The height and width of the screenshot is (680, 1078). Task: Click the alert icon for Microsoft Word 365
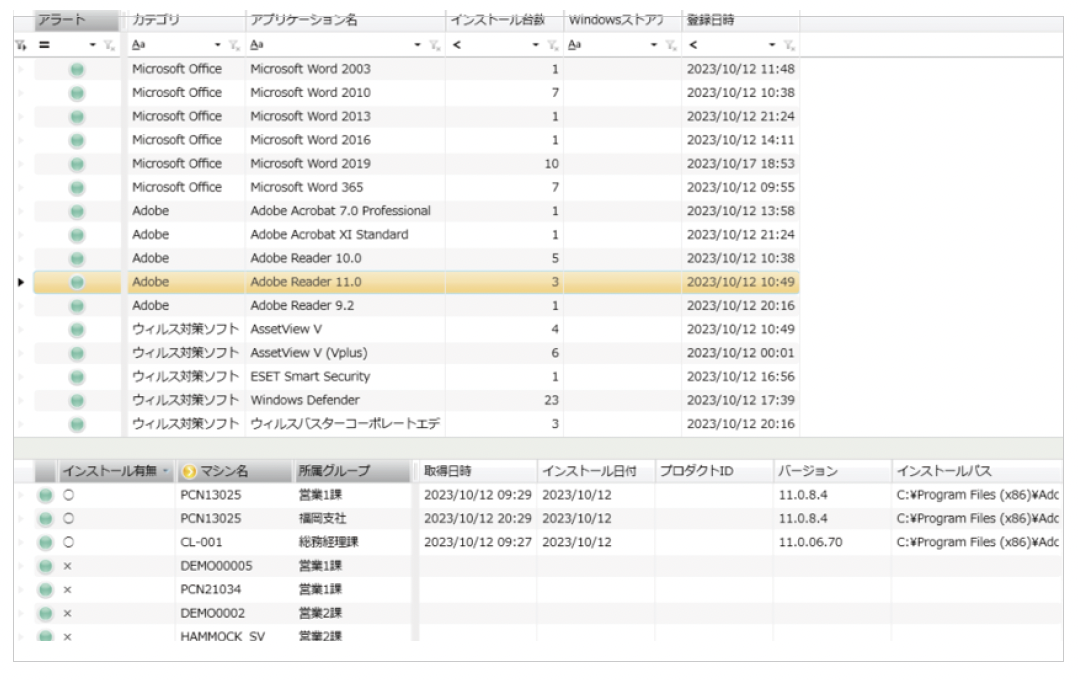(77, 188)
